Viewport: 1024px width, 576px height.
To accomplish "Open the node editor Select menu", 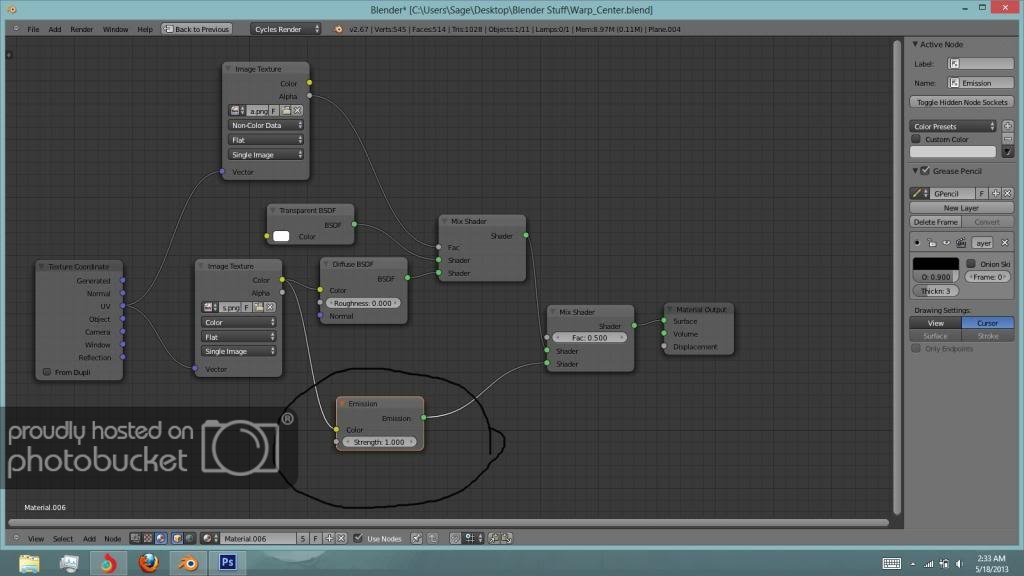I will tap(63, 539).
